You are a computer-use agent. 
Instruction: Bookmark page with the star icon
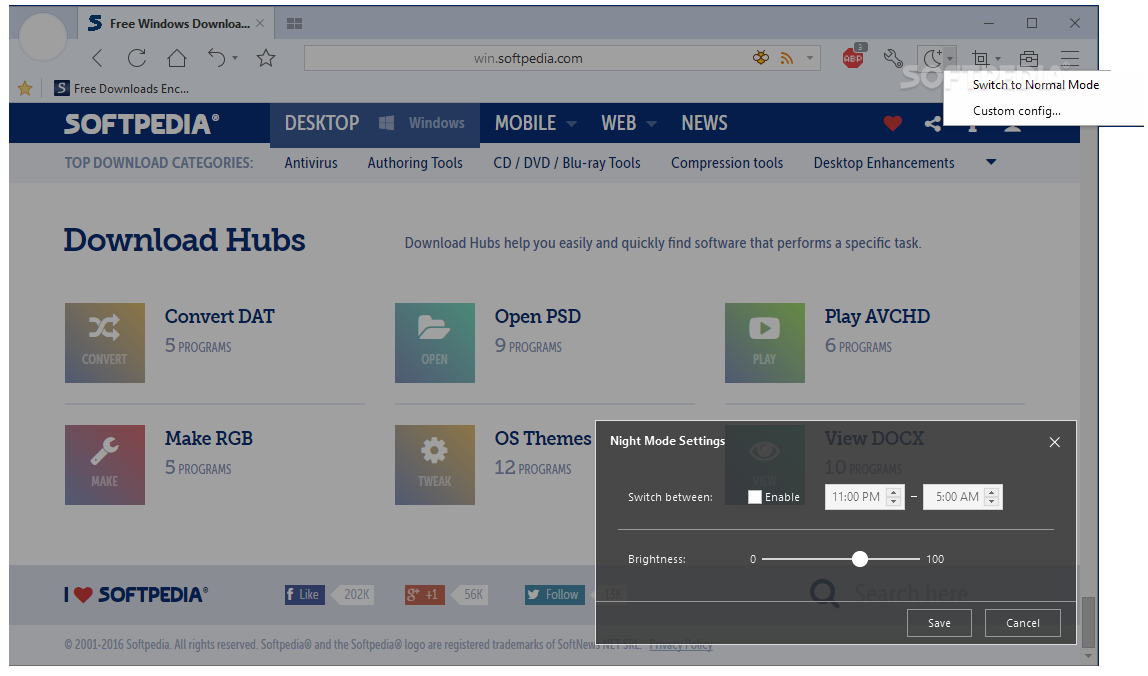click(x=266, y=58)
